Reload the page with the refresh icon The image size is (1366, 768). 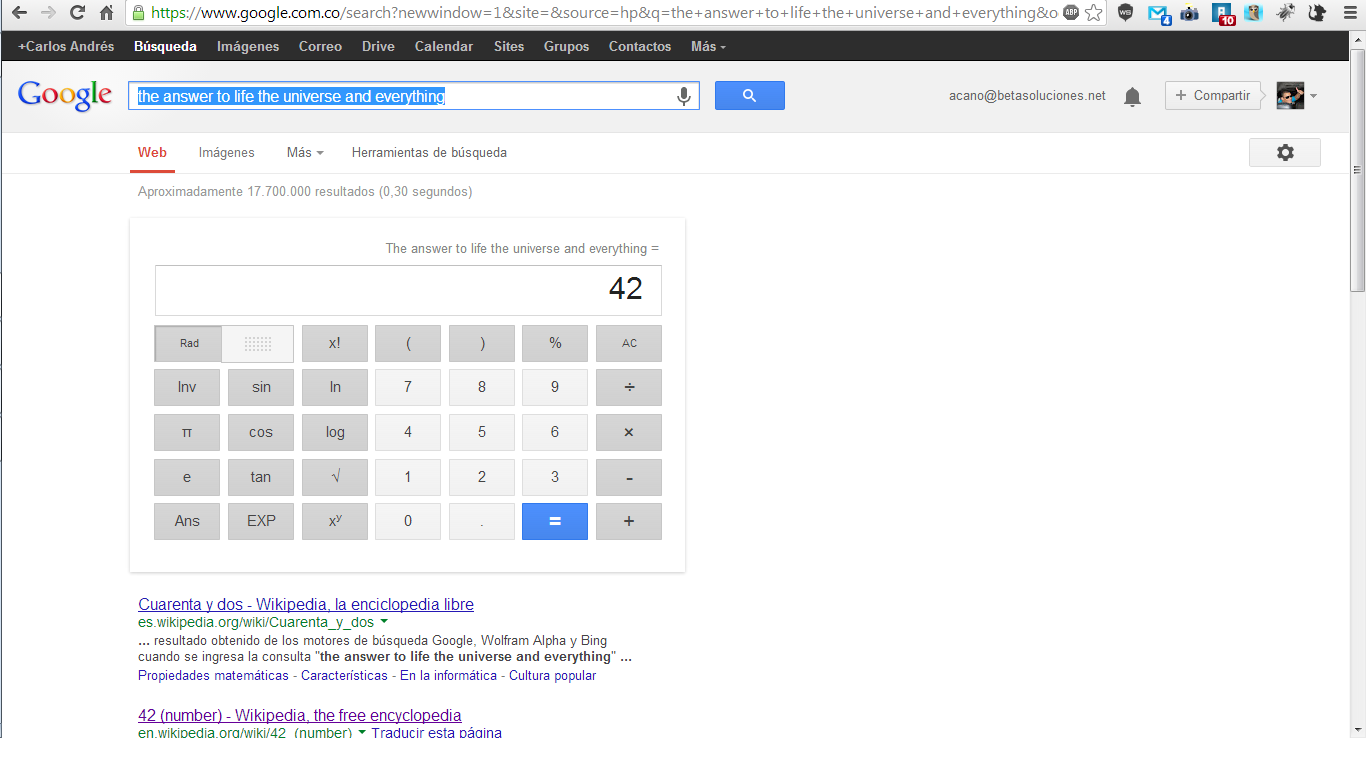pyautogui.click(x=77, y=13)
